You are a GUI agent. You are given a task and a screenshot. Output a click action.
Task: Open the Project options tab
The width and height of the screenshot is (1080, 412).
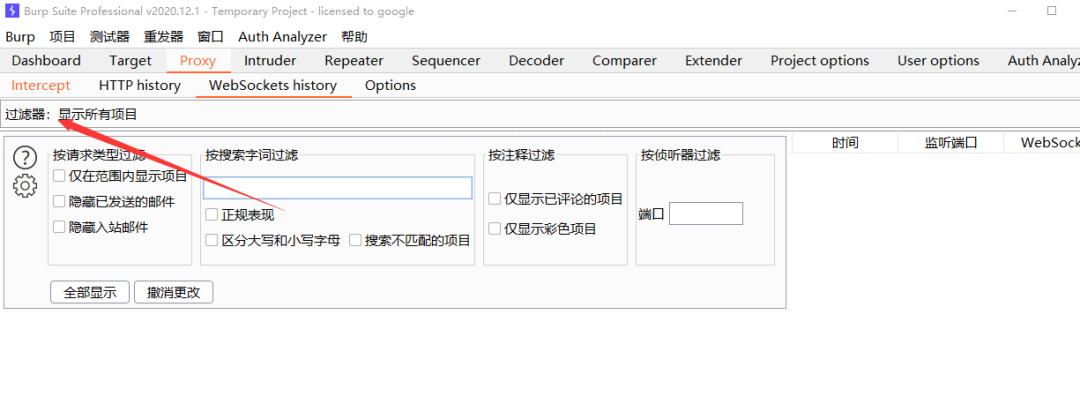[x=820, y=61]
